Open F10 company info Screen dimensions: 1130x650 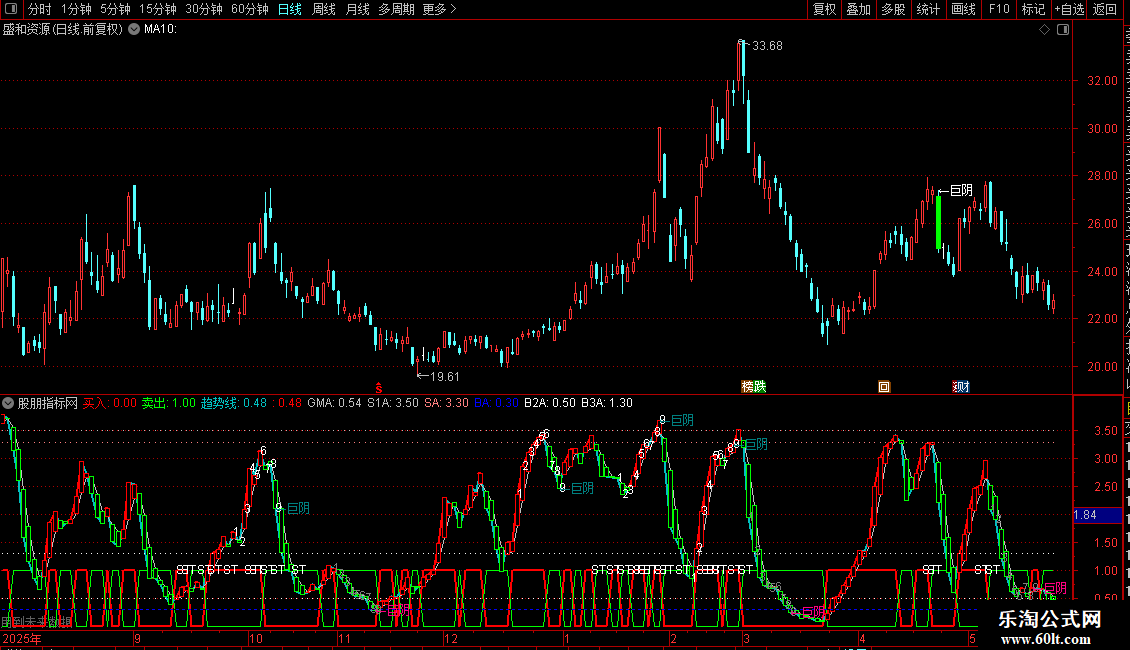click(999, 9)
